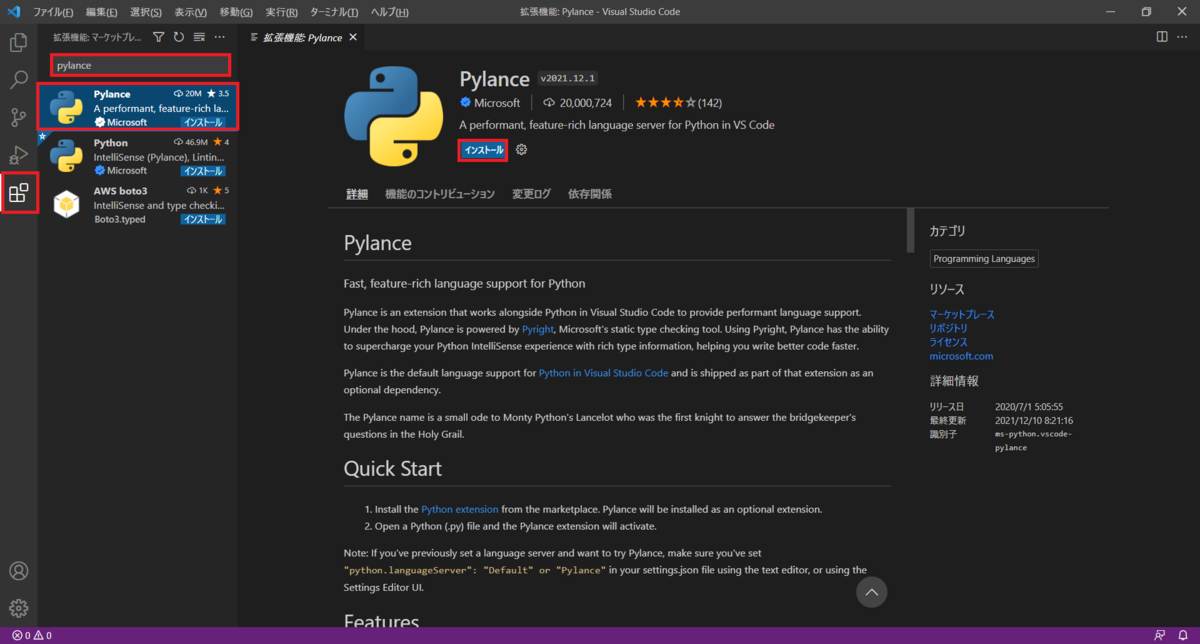Install the Python extension from the list

coord(203,170)
